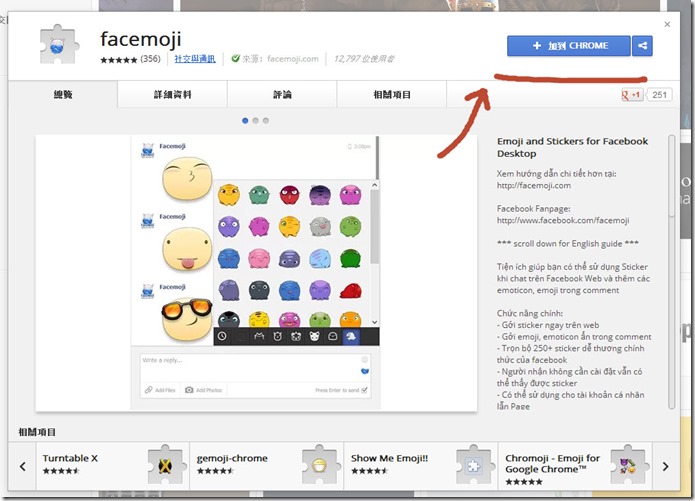695x501 pixels.
Task: Open the gemoji-chrome related item
Action: pos(267,466)
